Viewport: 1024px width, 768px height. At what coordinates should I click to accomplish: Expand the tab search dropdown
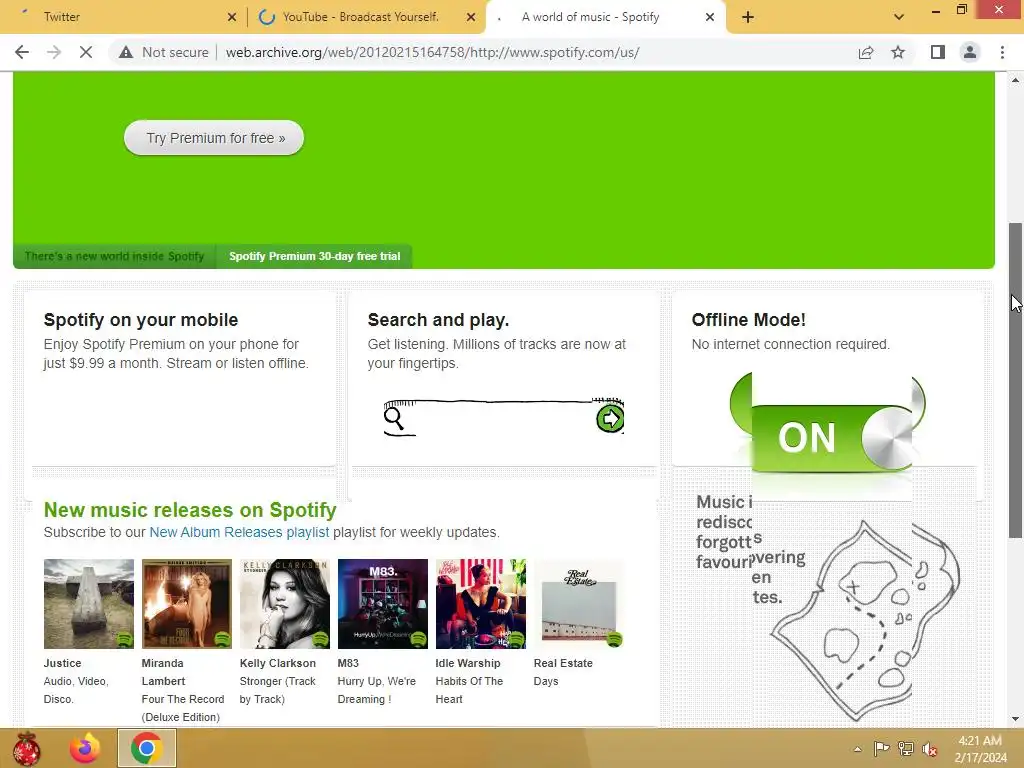[899, 17]
